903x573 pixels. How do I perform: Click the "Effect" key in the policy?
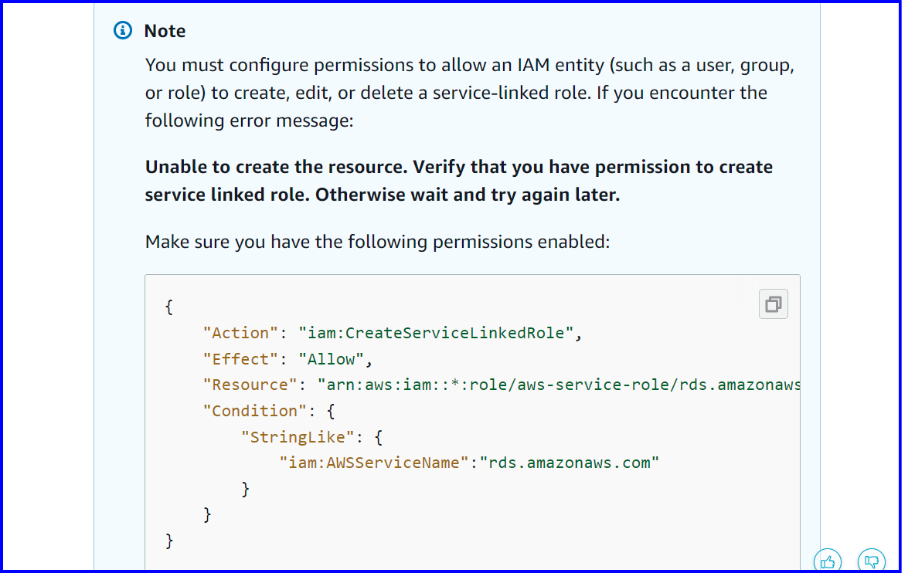(241, 359)
